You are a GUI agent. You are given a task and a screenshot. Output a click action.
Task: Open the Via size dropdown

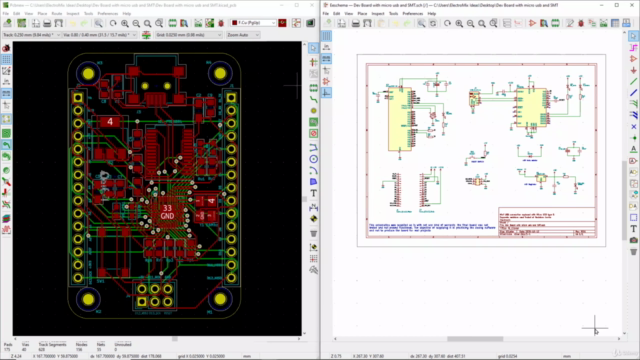[100, 35]
